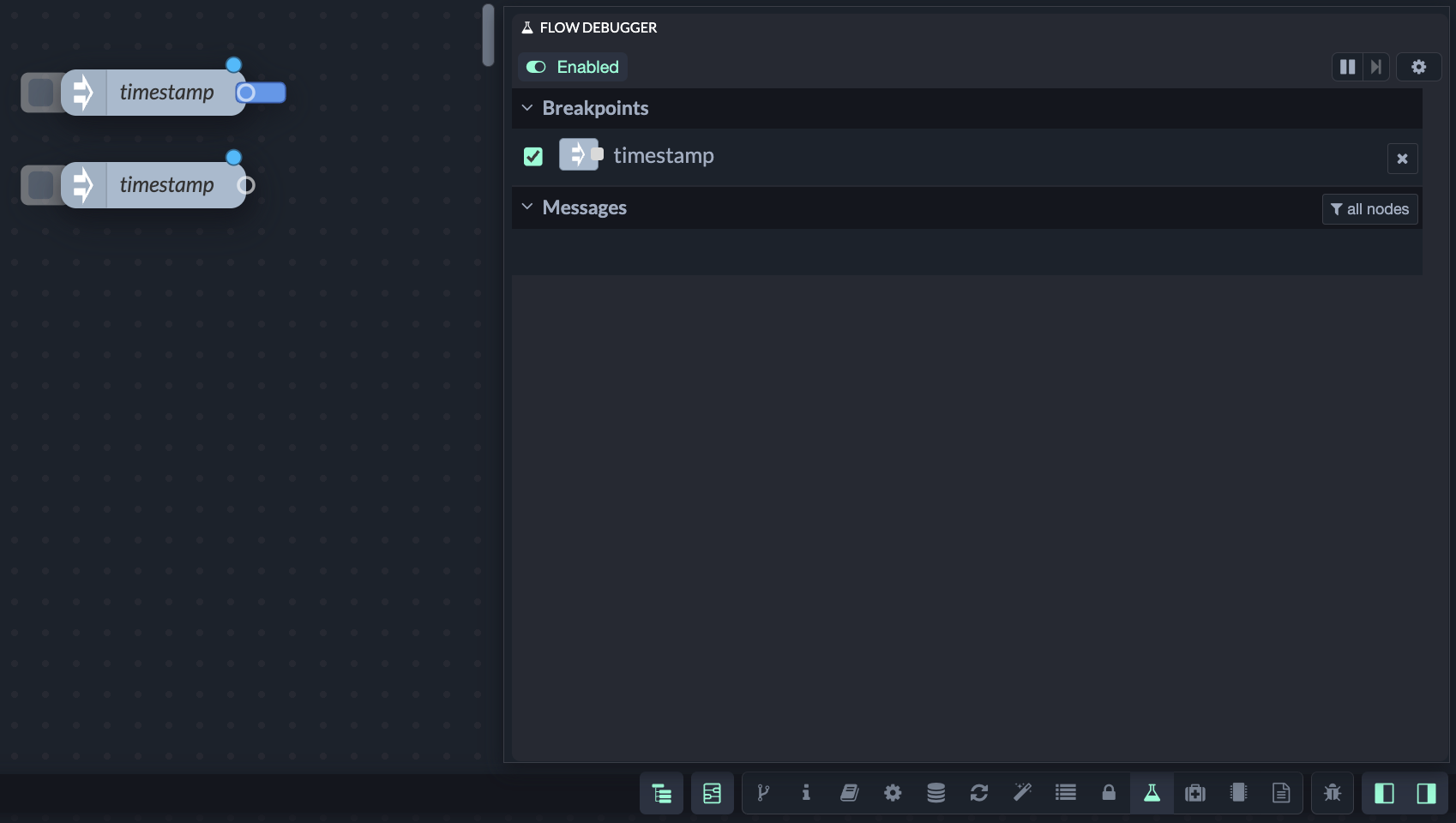
Task: Click output port of second timestamp node
Action: click(246, 185)
